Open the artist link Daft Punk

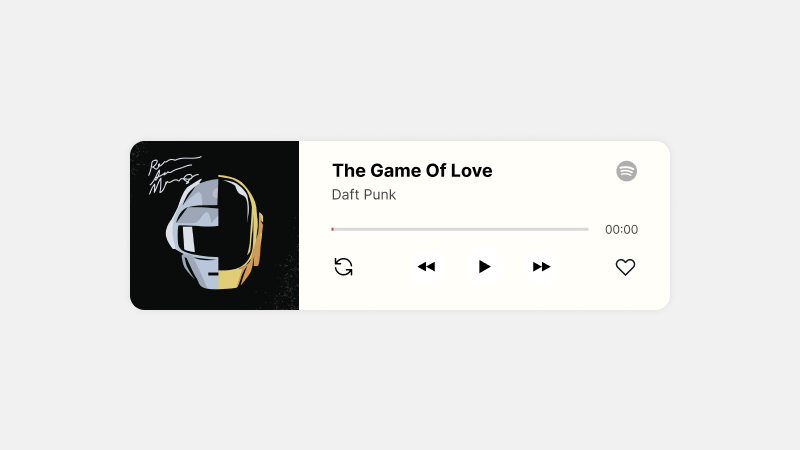tap(364, 195)
